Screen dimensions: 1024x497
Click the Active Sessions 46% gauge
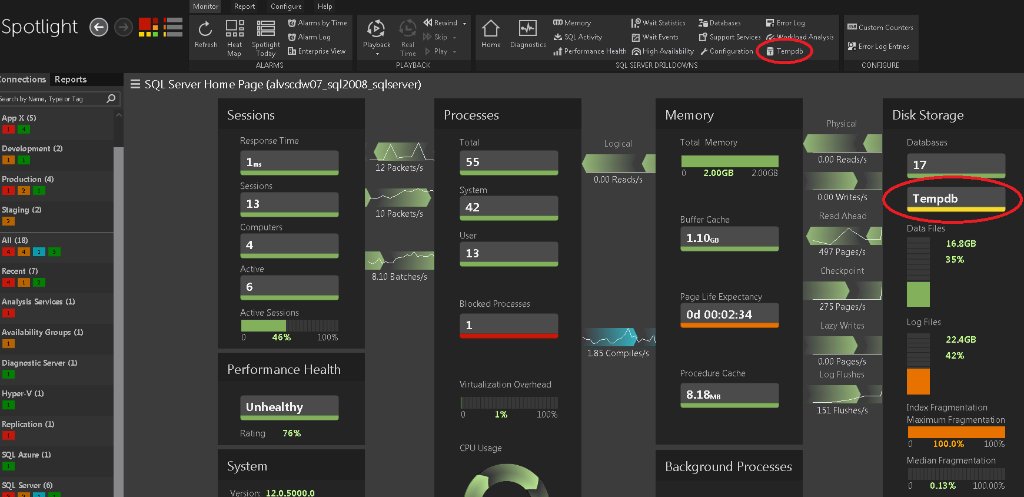coord(289,326)
